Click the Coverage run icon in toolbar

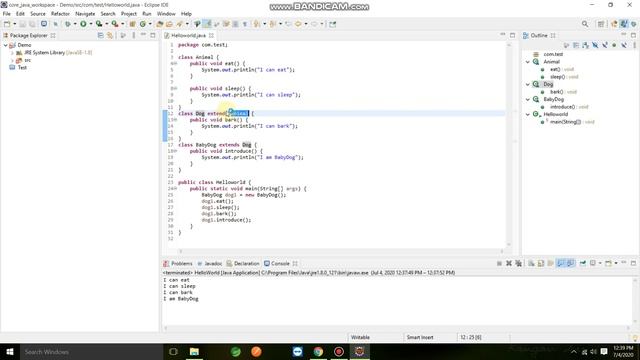pyautogui.click(x=99, y=24)
